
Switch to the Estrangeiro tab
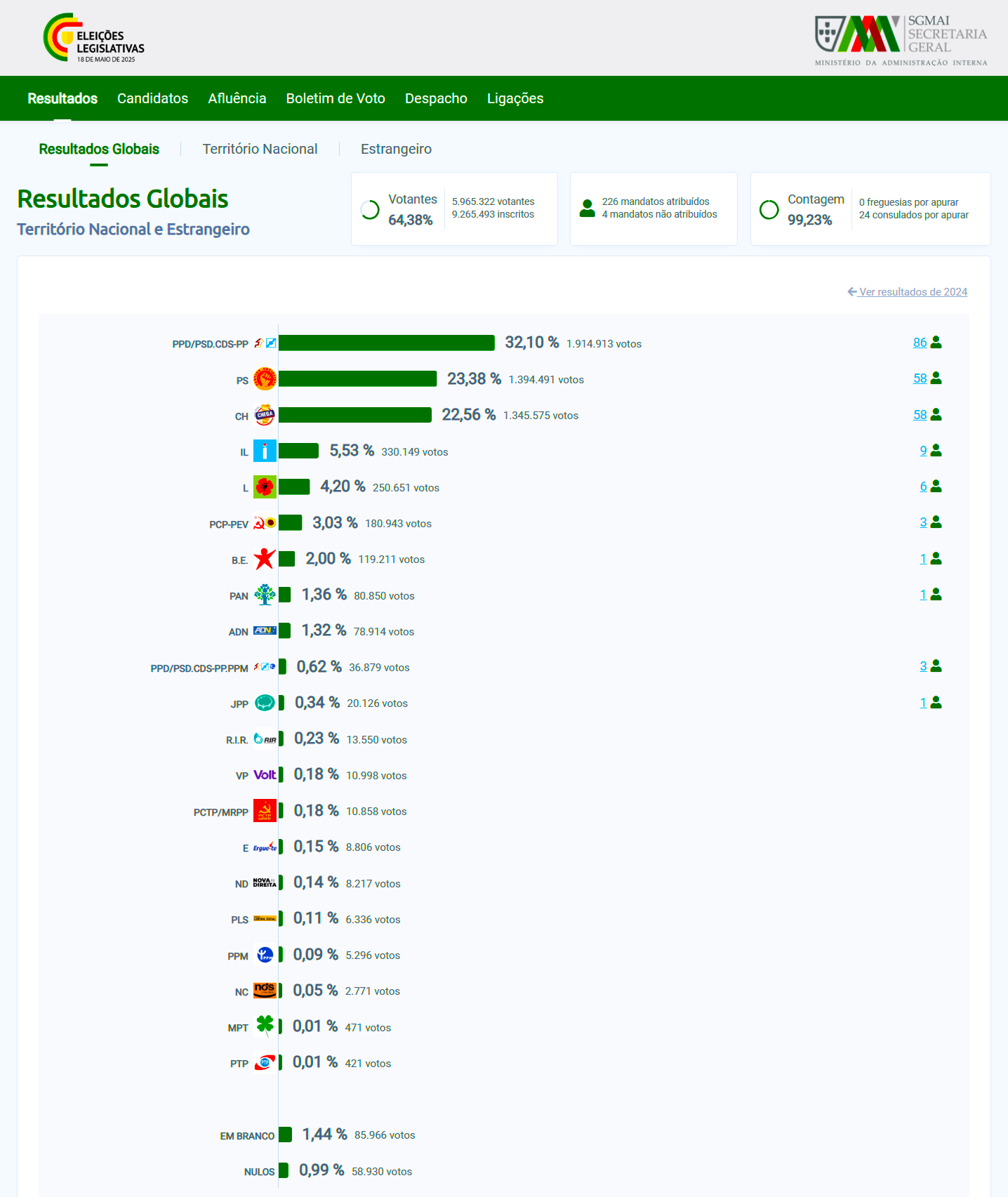pyautogui.click(x=396, y=149)
